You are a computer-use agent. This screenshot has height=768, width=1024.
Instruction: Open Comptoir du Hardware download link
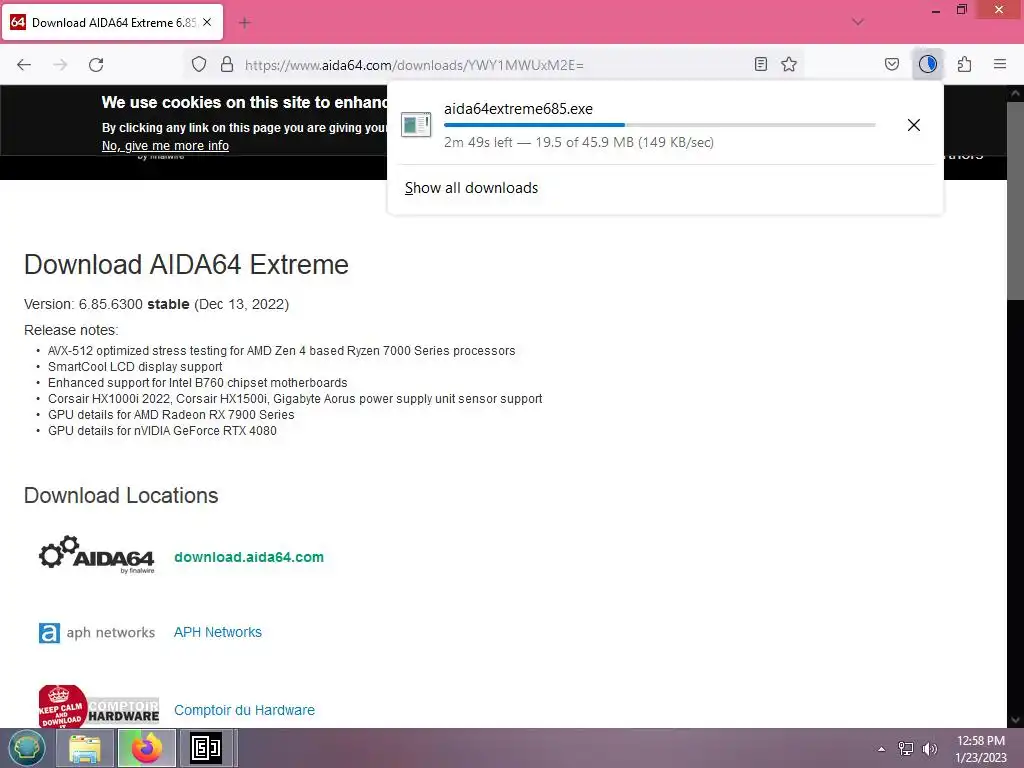click(244, 710)
